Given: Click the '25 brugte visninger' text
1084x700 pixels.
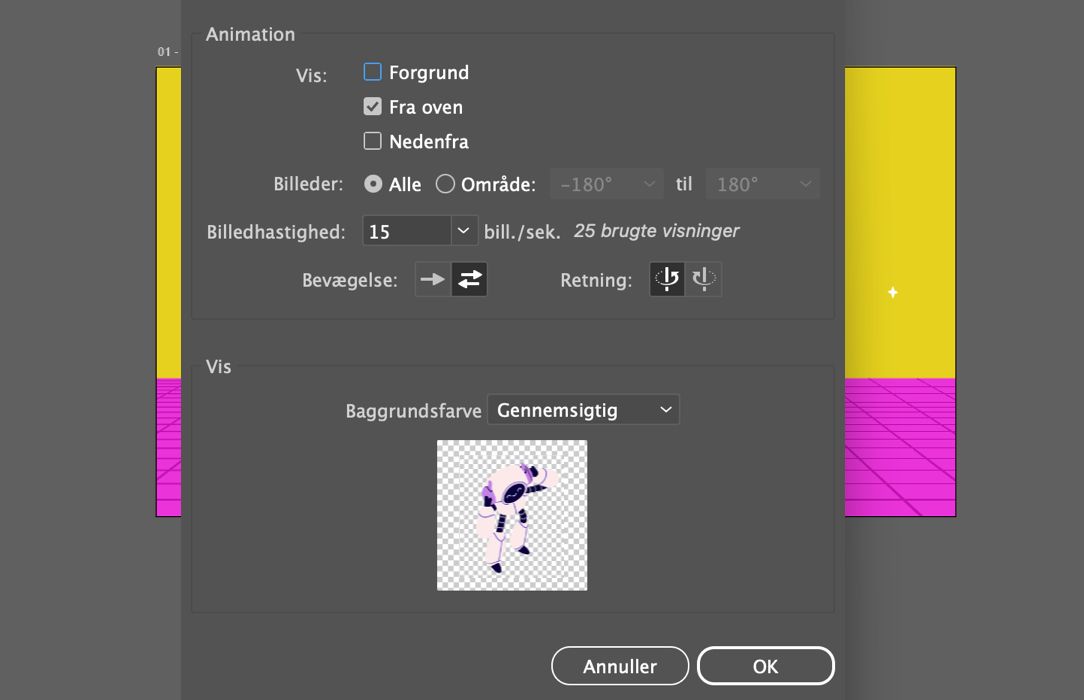Looking at the screenshot, I should coord(656,231).
